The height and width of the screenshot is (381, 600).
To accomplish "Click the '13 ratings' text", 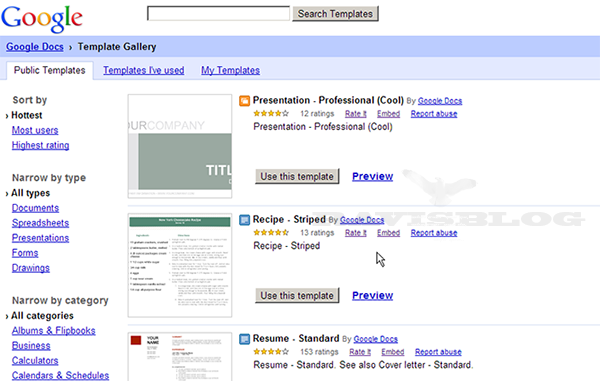I will 317,233.
